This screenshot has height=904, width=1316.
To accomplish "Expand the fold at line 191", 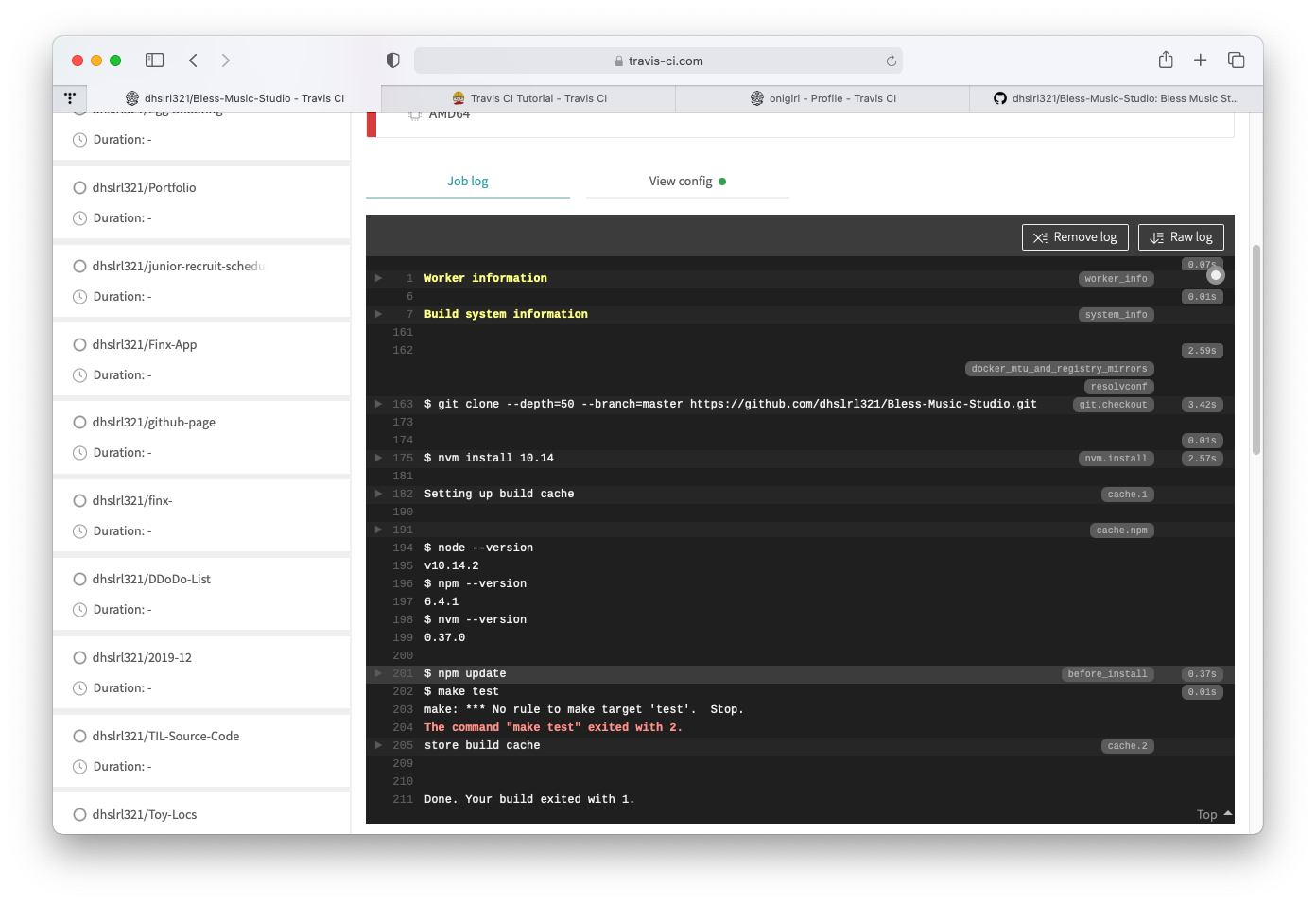I will (x=378, y=530).
